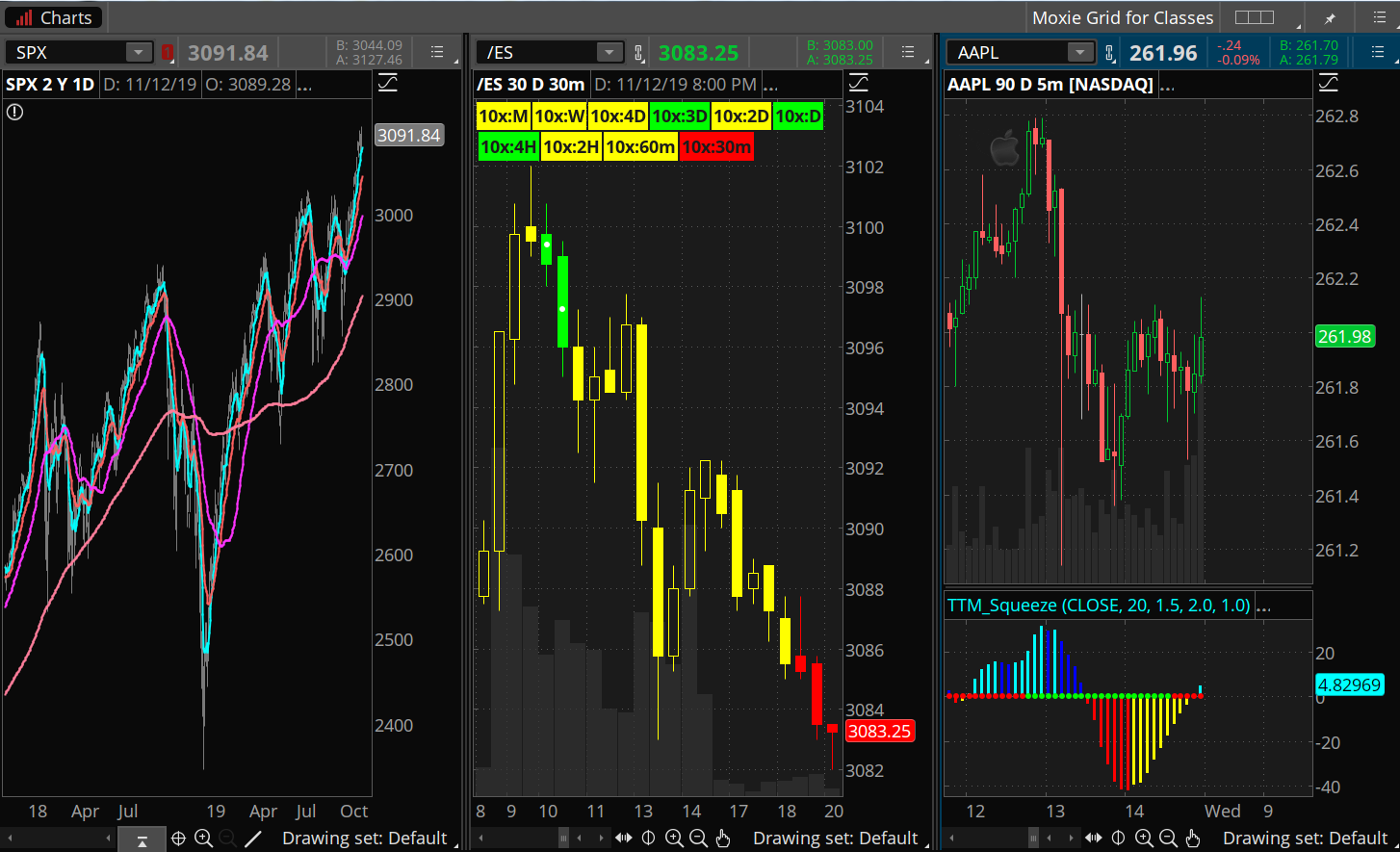This screenshot has height=852, width=1400.
Task: Open the chart grid layout selector
Action: coord(1255,17)
